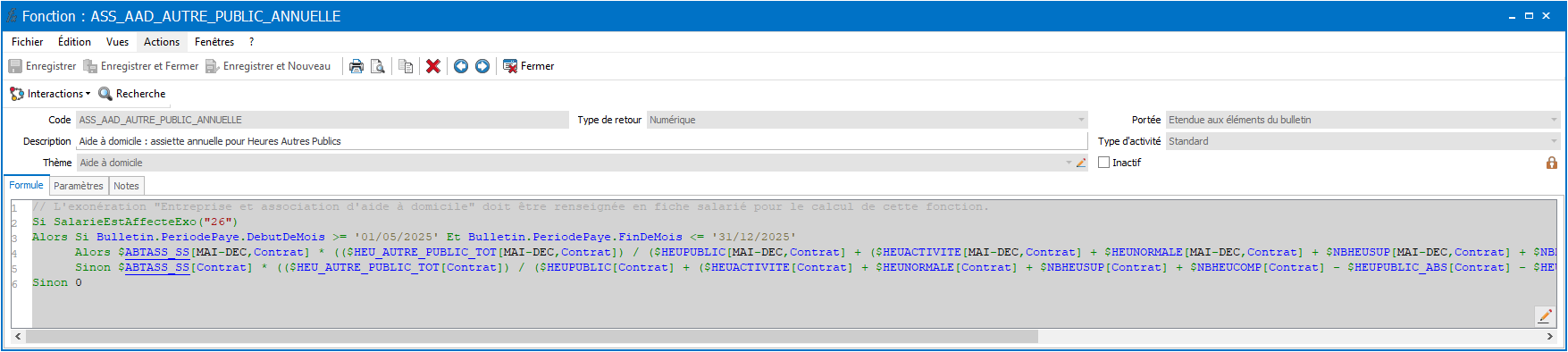The width and height of the screenshot is (1568, 352).
Task: Toggle the Inactif checkbox
Action: 1104,163
